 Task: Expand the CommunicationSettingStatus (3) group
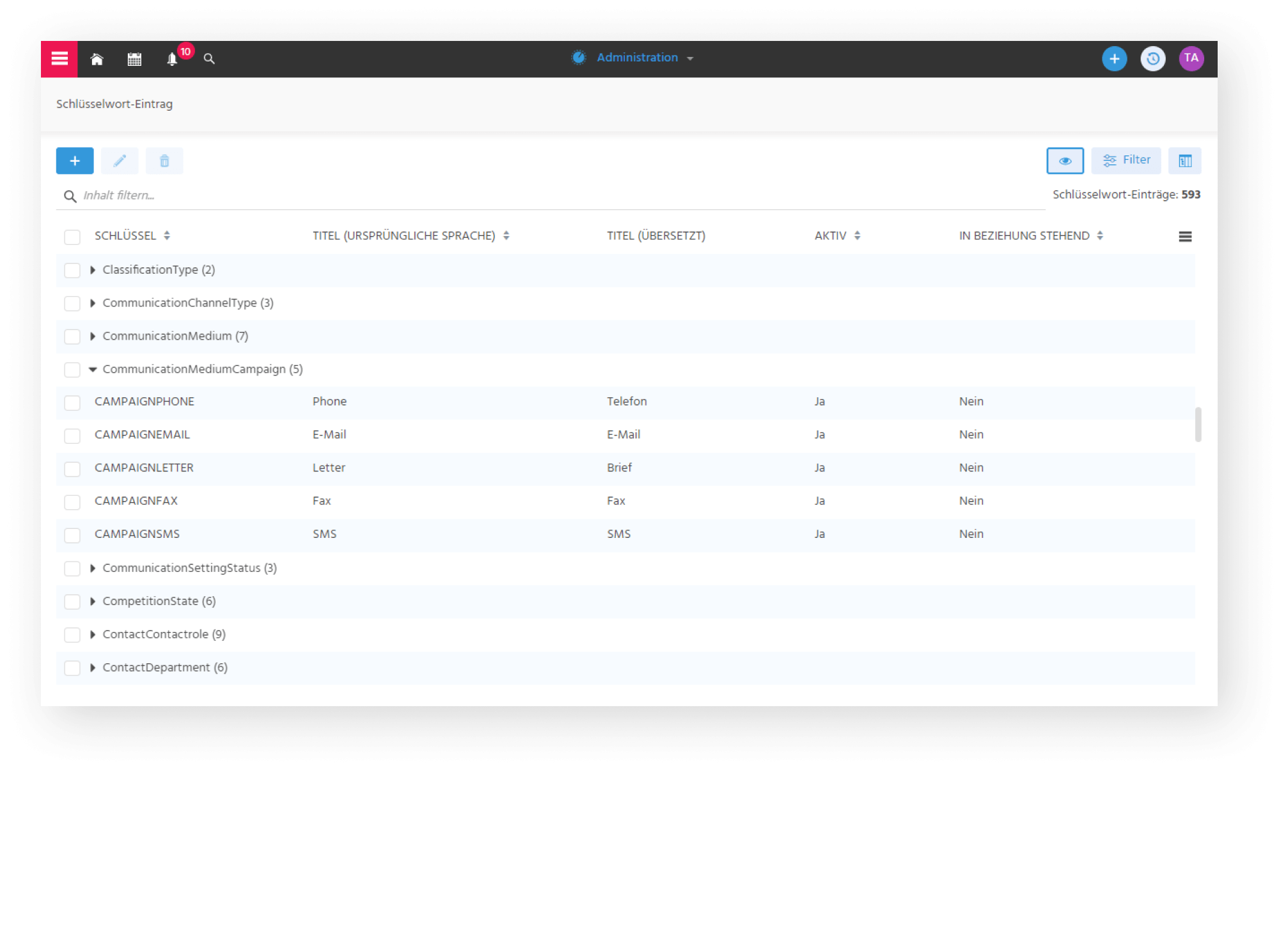93,569
